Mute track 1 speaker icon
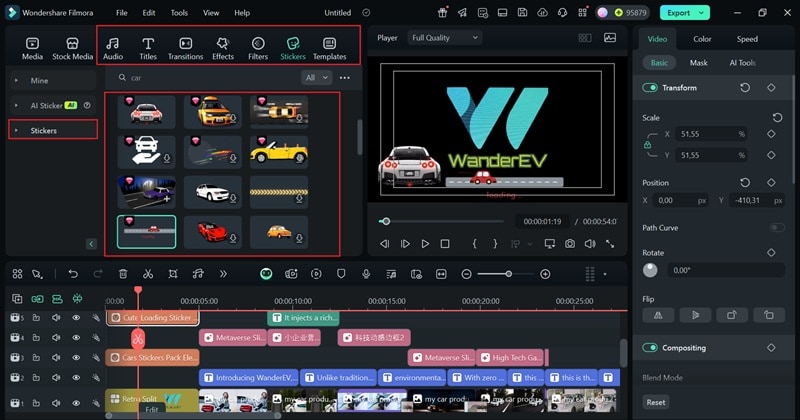Screen dimensions: 800x420 (x=56, y=403)
